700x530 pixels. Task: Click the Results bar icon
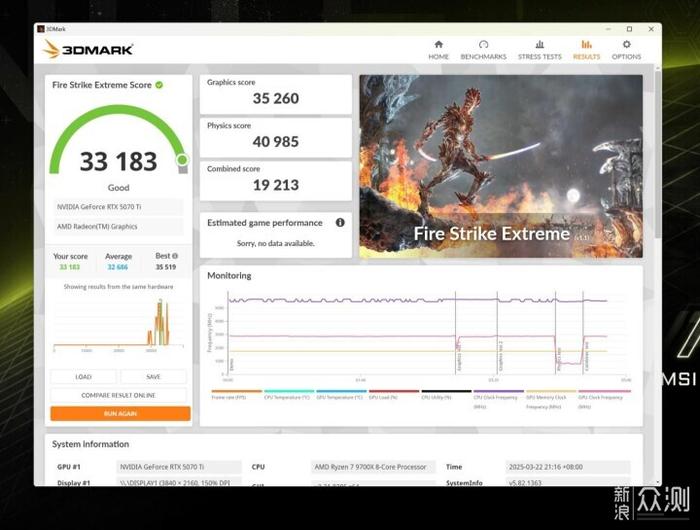587,44
